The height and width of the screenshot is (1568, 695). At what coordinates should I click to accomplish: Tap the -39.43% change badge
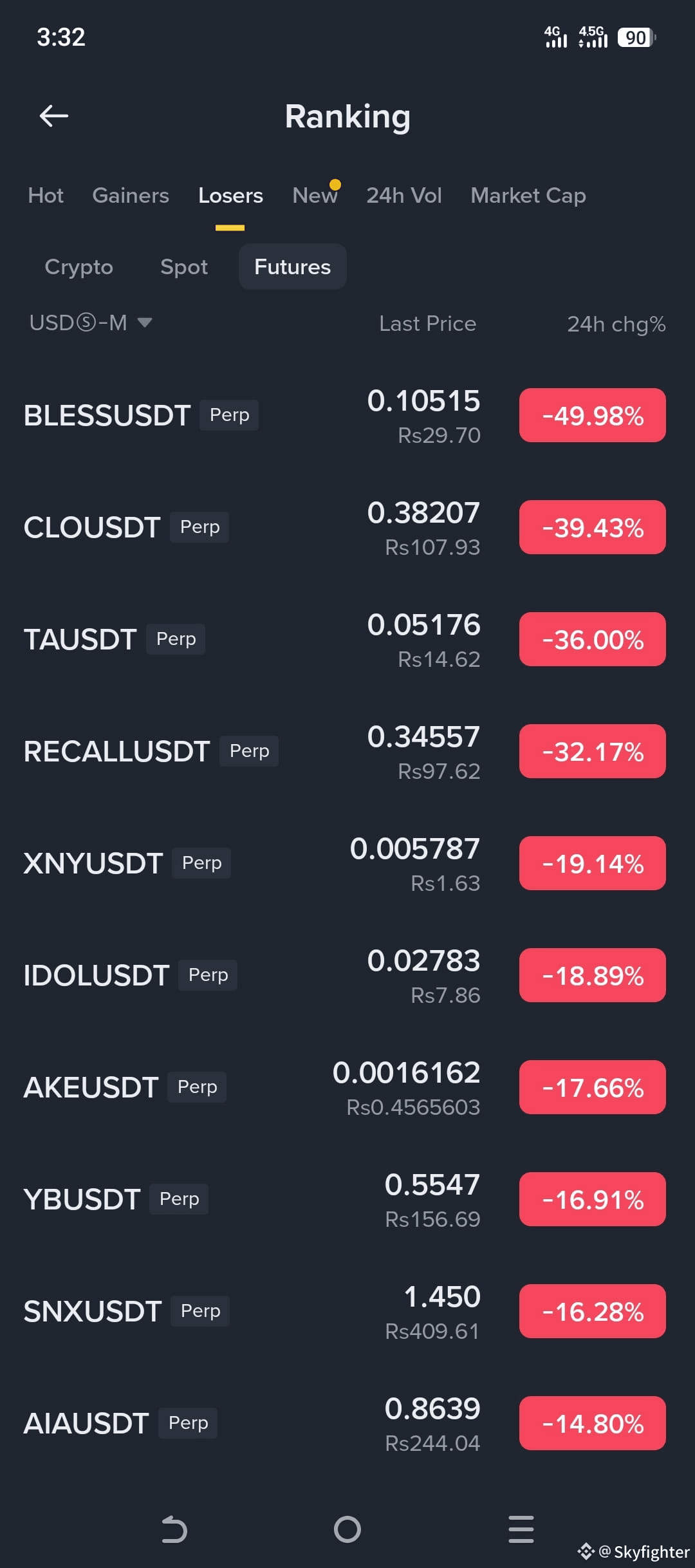(x=593, y=527)
